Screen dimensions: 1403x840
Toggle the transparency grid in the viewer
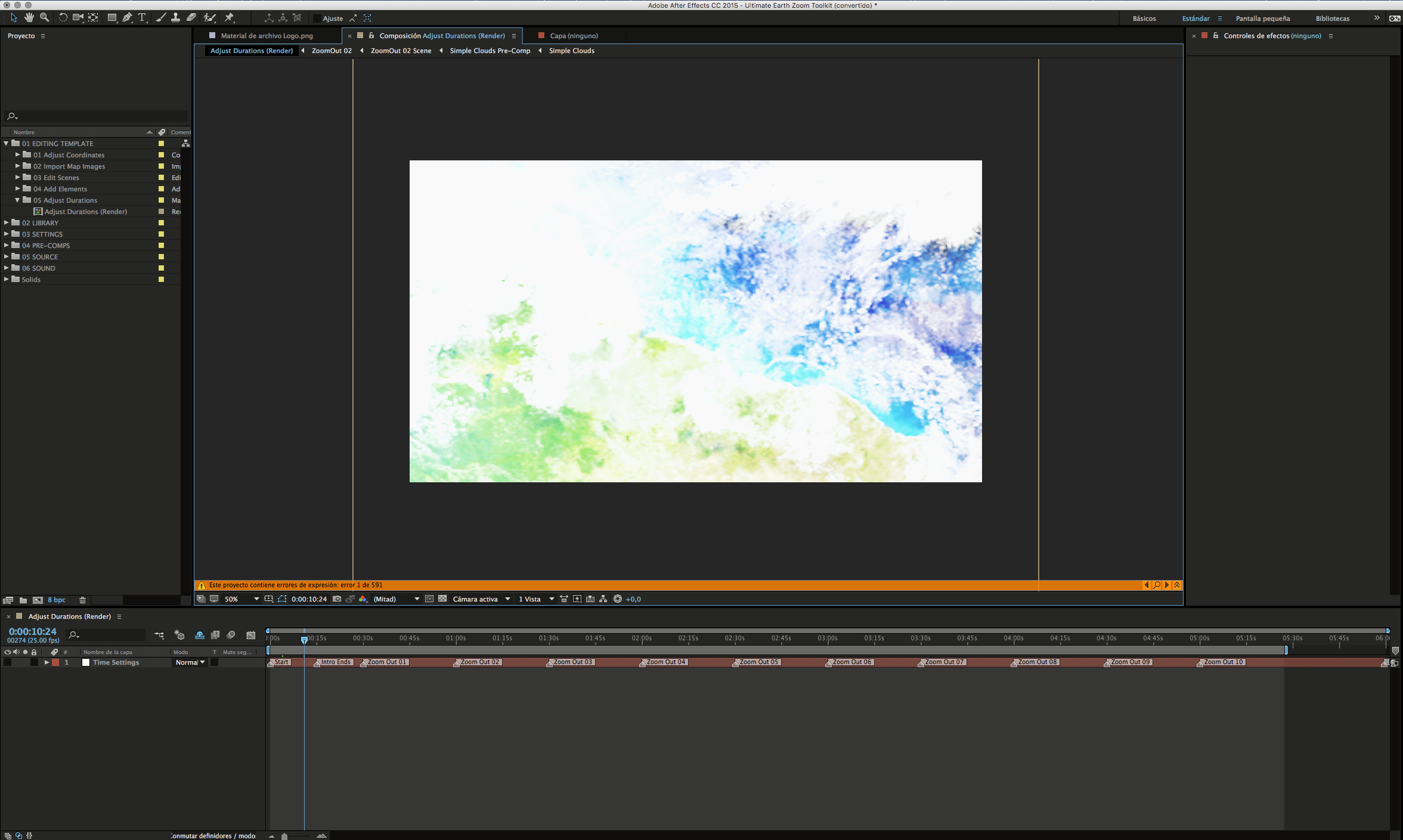(x=442, y=599)
